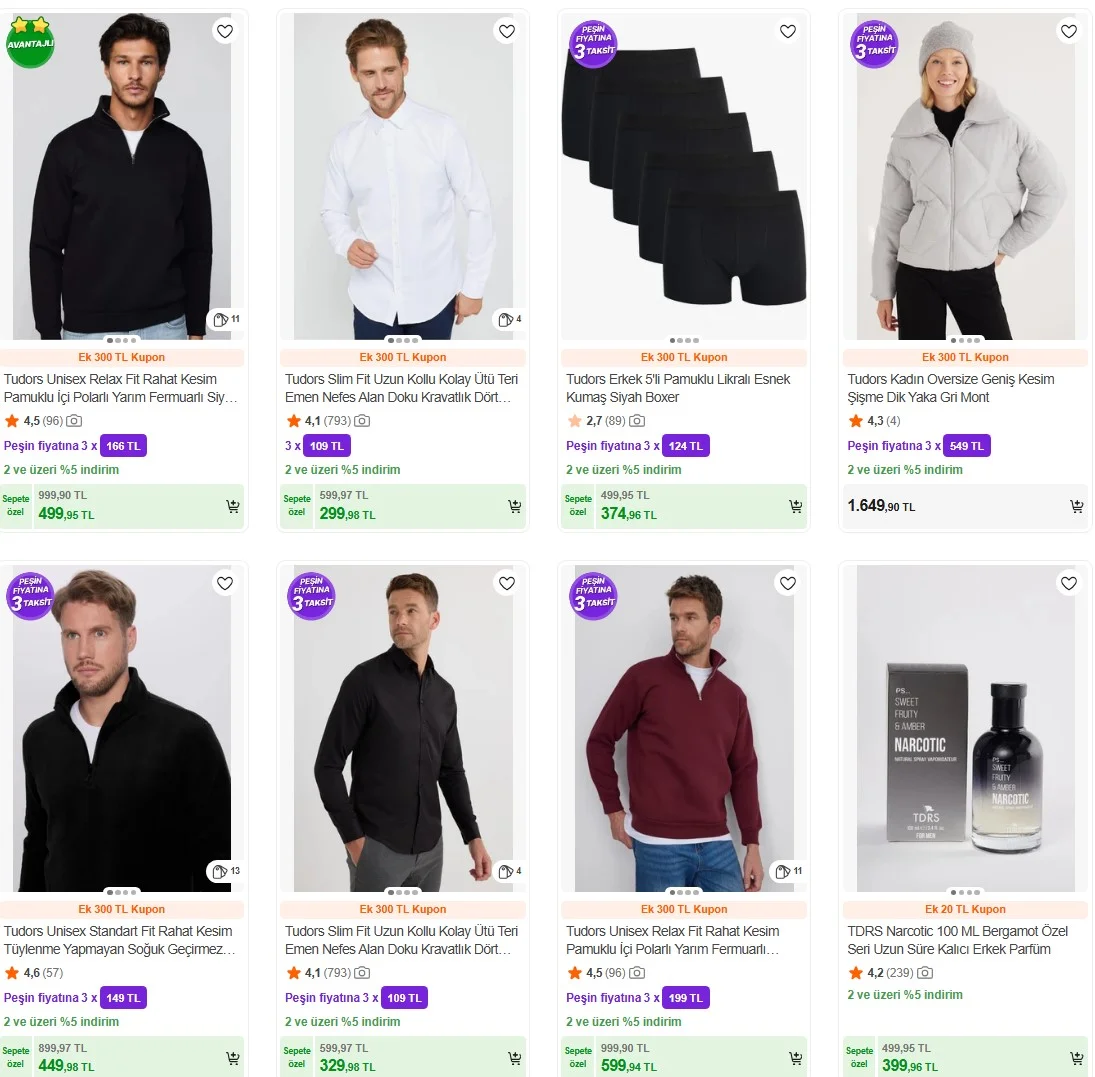
Task: Open TDRS Narcotic 100 ML perfume title
Action: (957, 940)
